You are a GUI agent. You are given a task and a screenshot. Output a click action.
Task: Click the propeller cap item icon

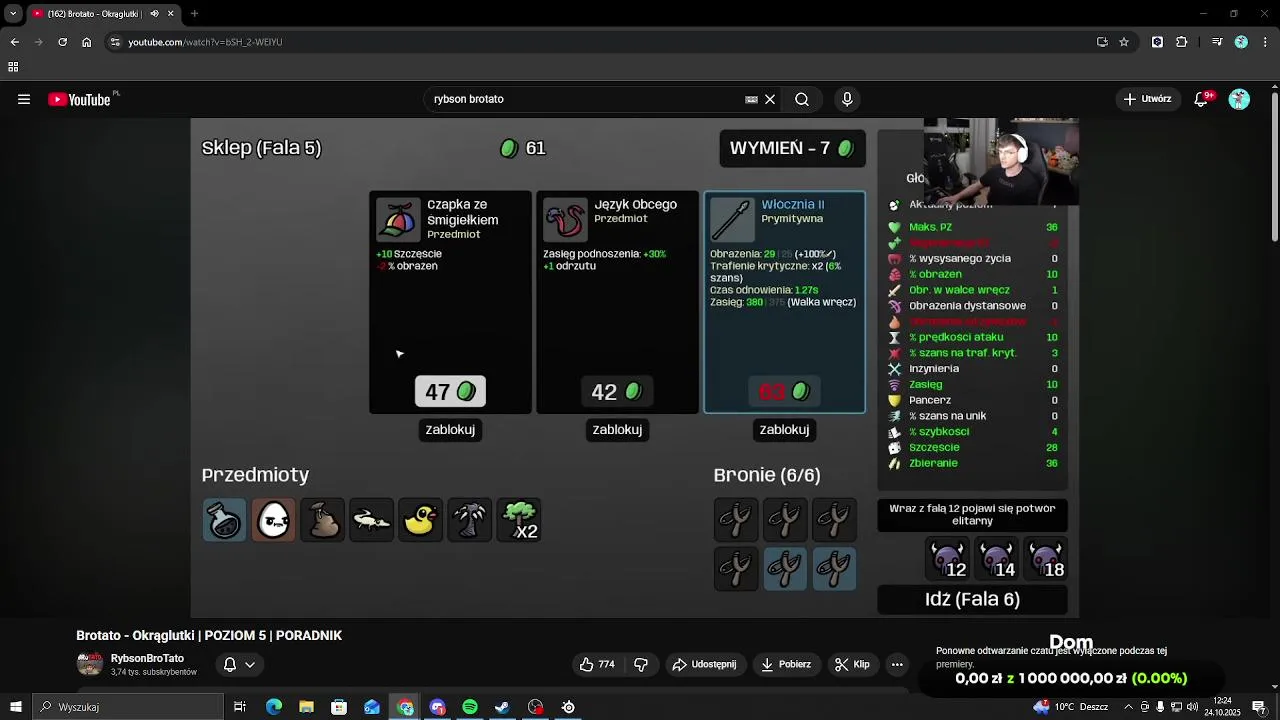(398, 220)
